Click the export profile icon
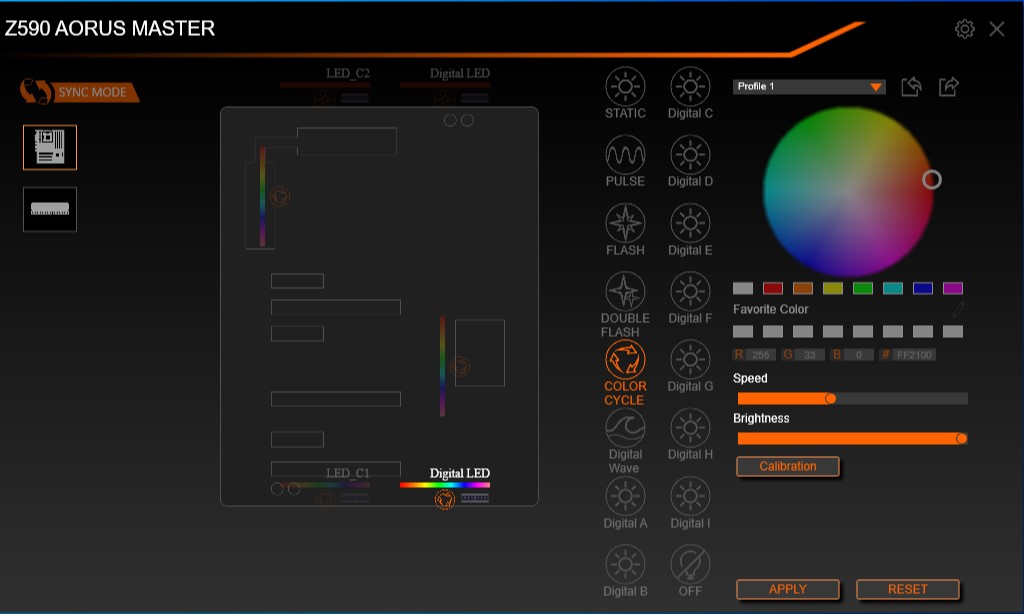This screenshot has height=614, width=1024. [948, 86]
